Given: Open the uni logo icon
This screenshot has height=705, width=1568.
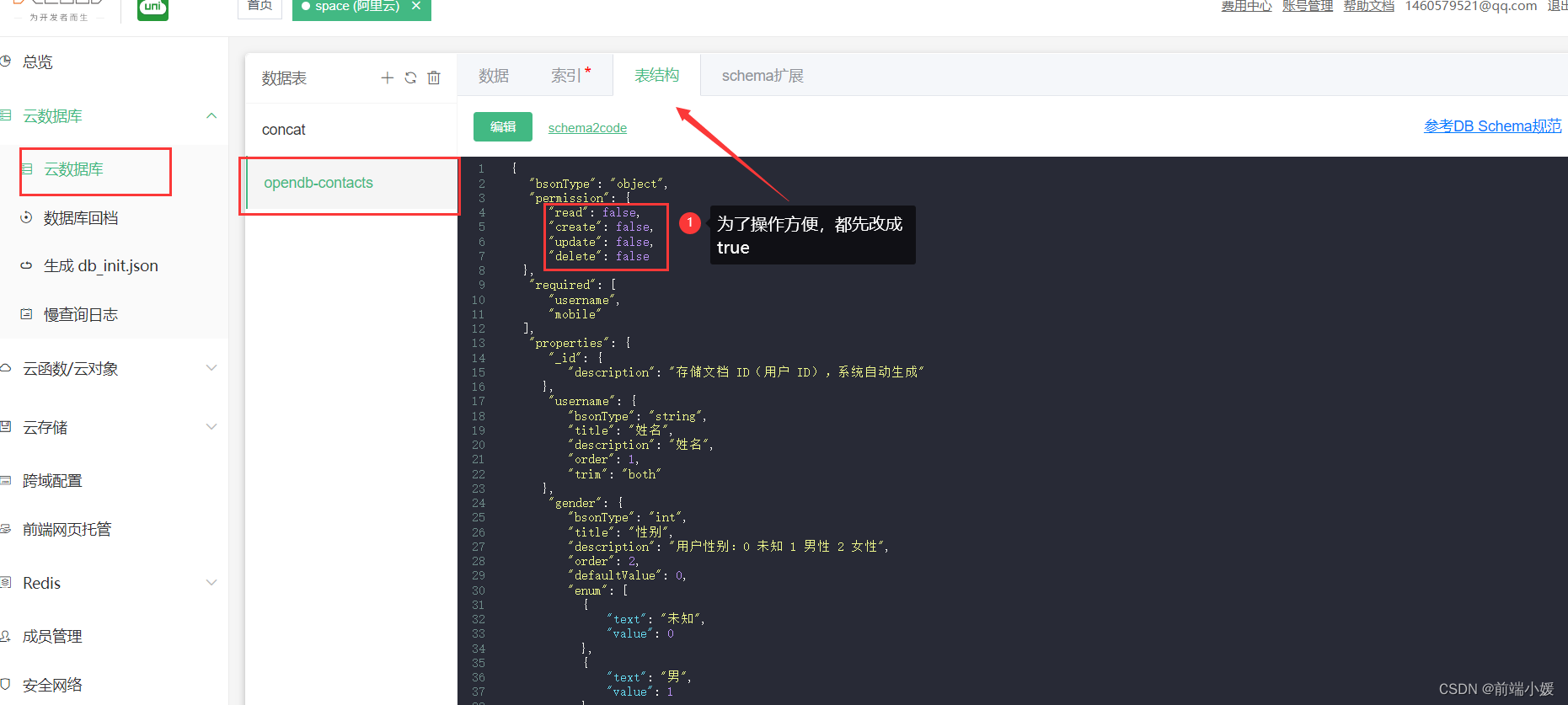Looking at the screenshot, I should [x=153, y=8].
